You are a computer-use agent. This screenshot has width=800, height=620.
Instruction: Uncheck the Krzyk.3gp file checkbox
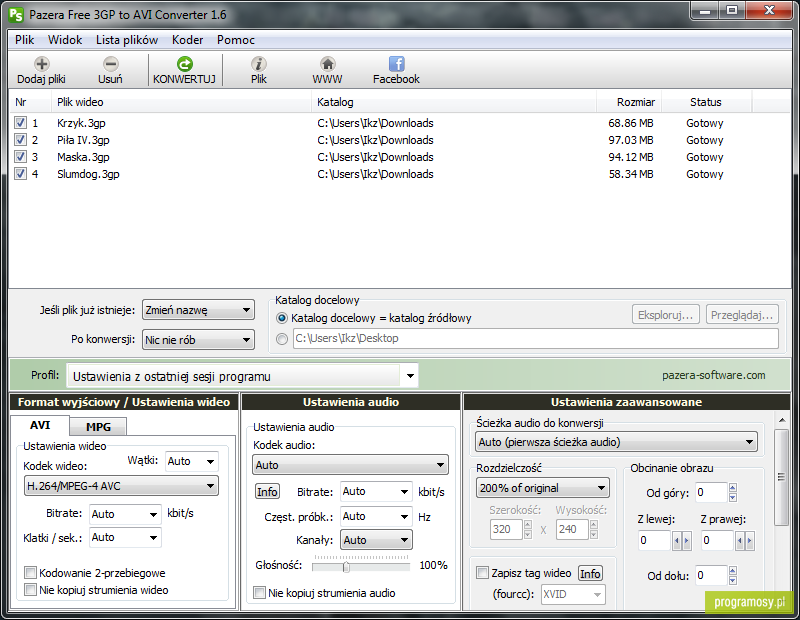coord(20,122)
